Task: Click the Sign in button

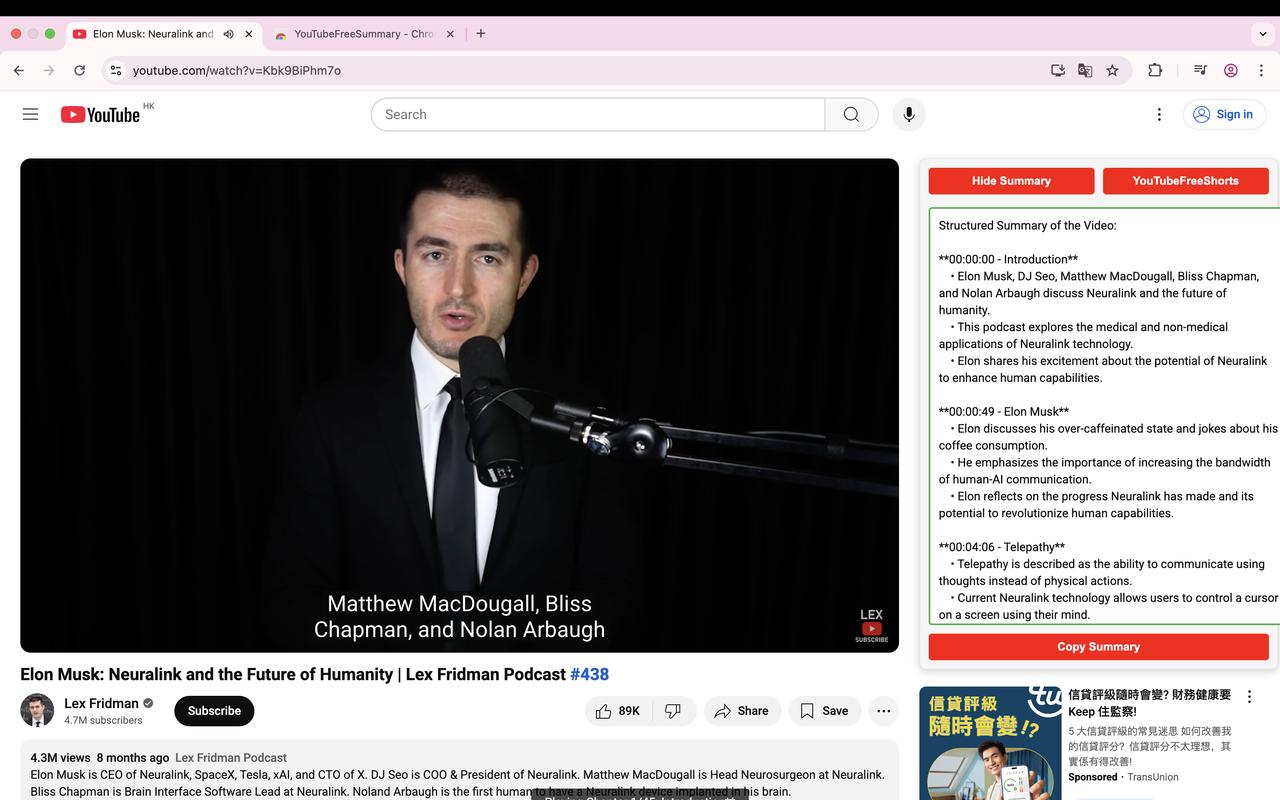Action: click(1224, 114)
